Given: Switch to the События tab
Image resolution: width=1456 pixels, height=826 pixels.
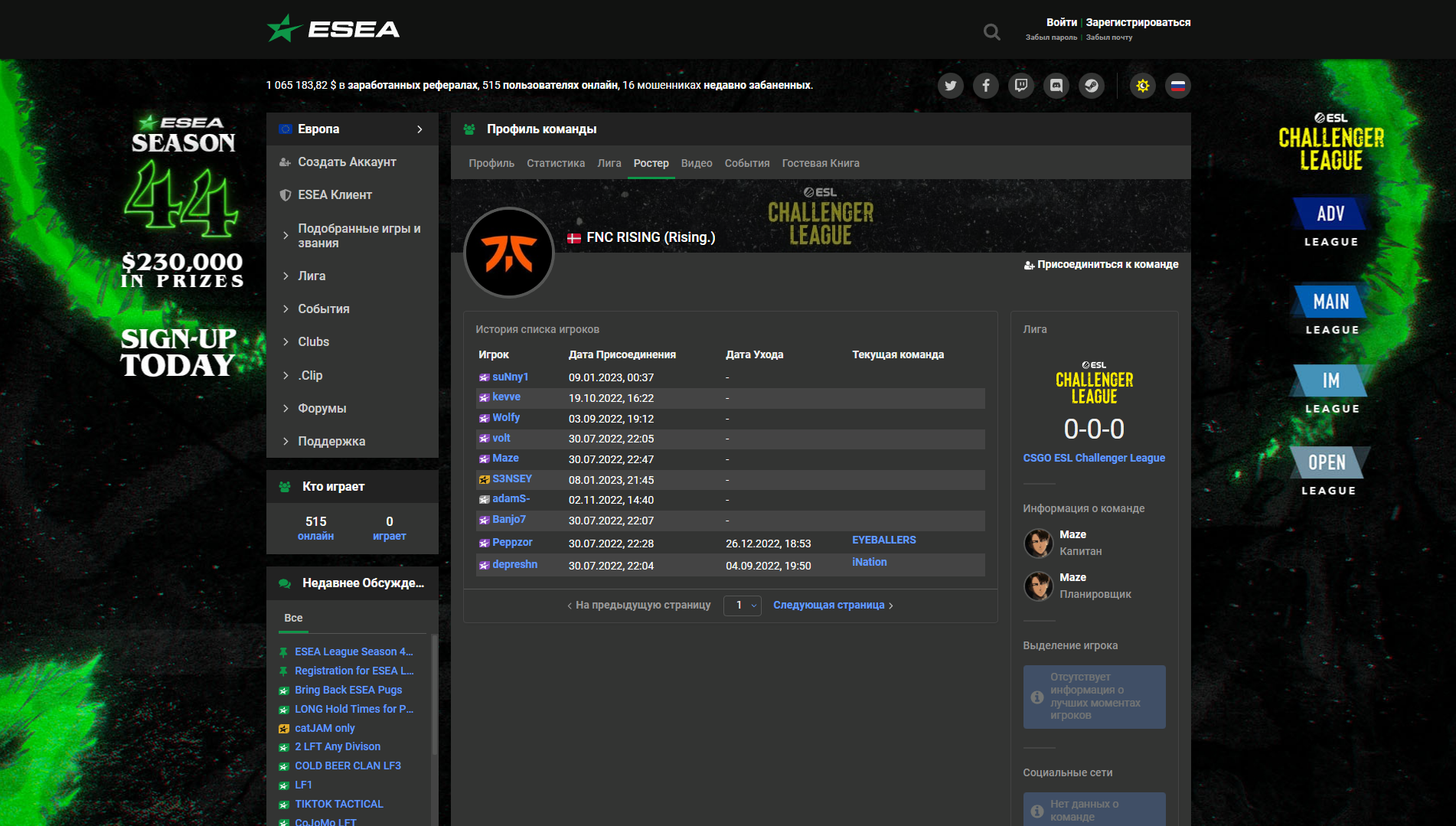Looking at the screenshot, I should pos(747,163).
